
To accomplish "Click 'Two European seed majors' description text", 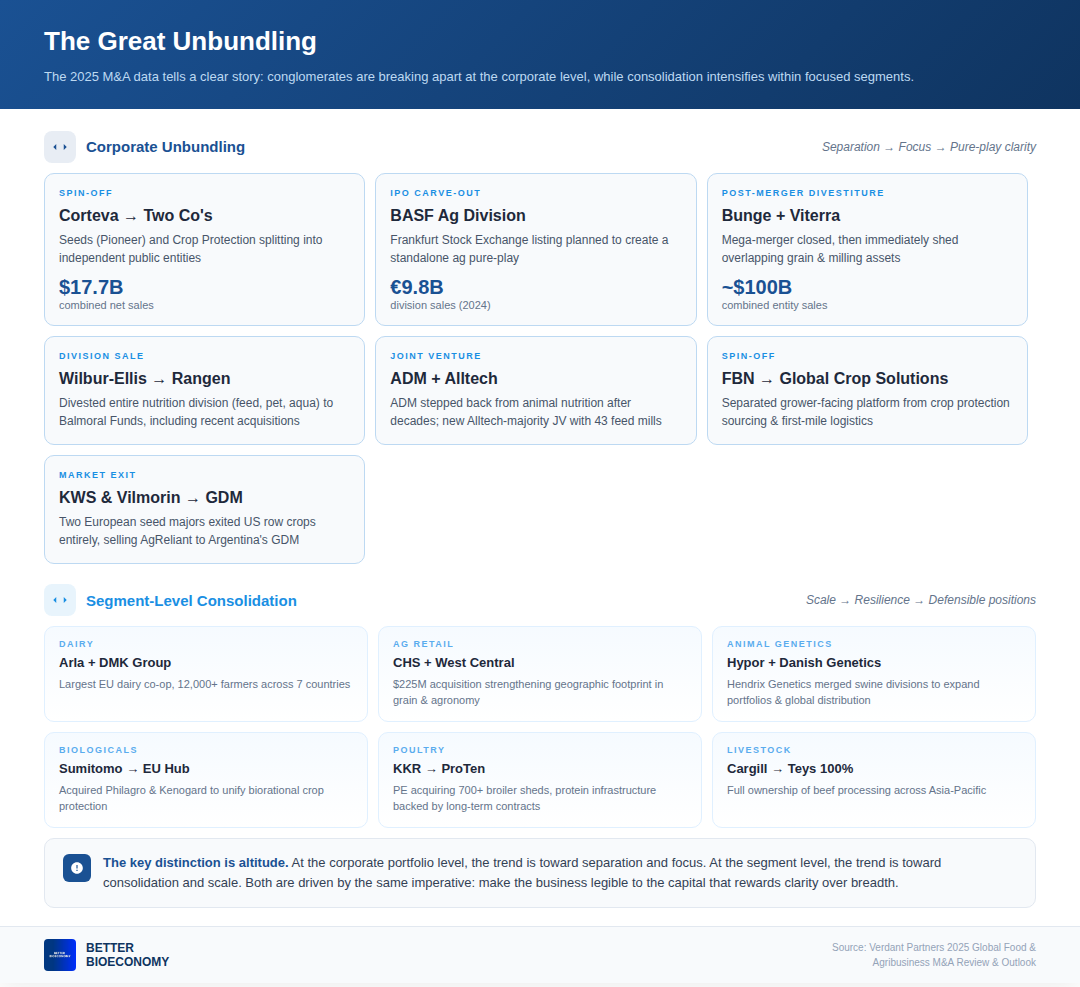I will pos(187,531).
